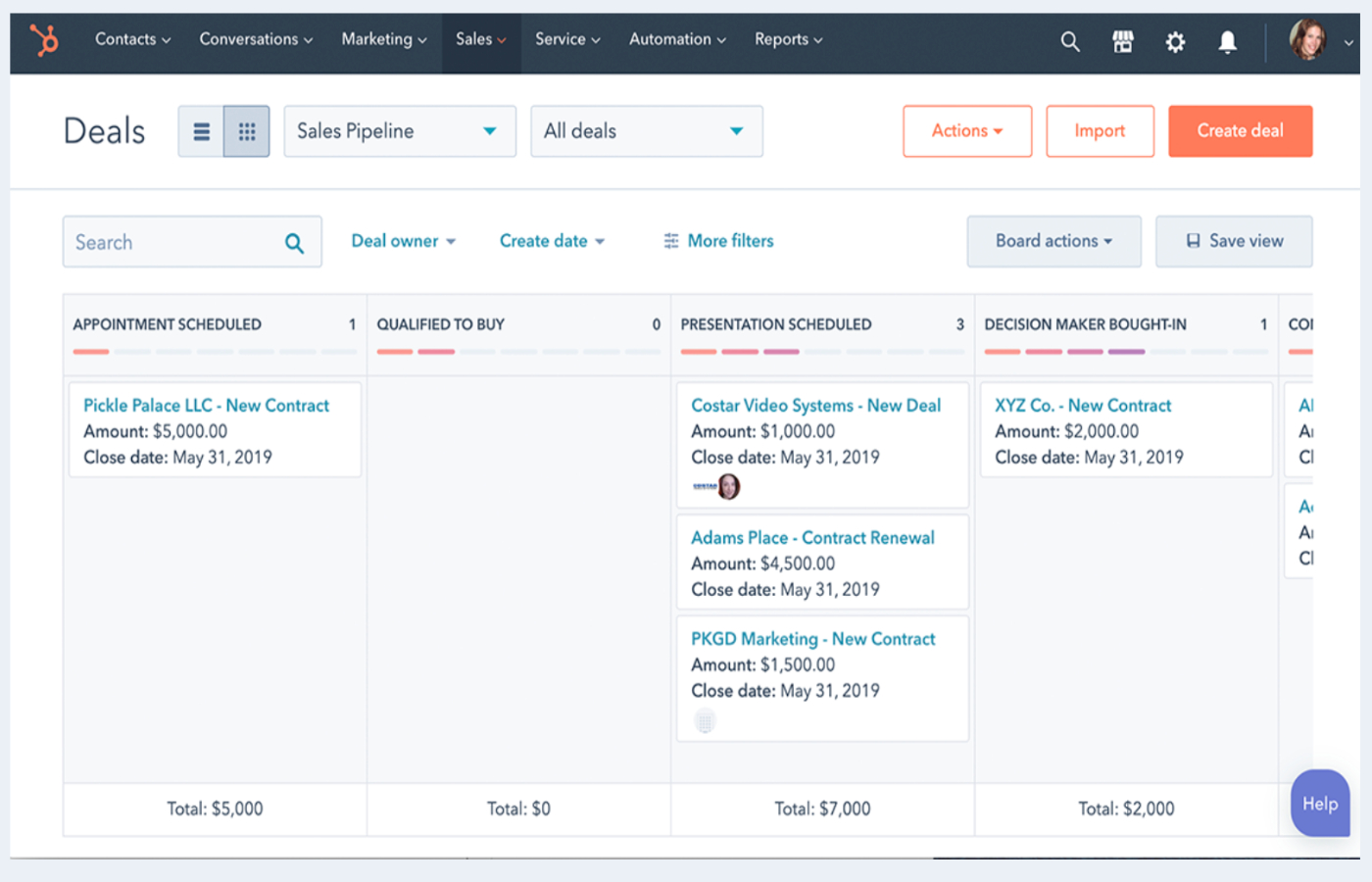
Task: Click the HubSpot sprocket logo
Action: click(x=44, y=40)
